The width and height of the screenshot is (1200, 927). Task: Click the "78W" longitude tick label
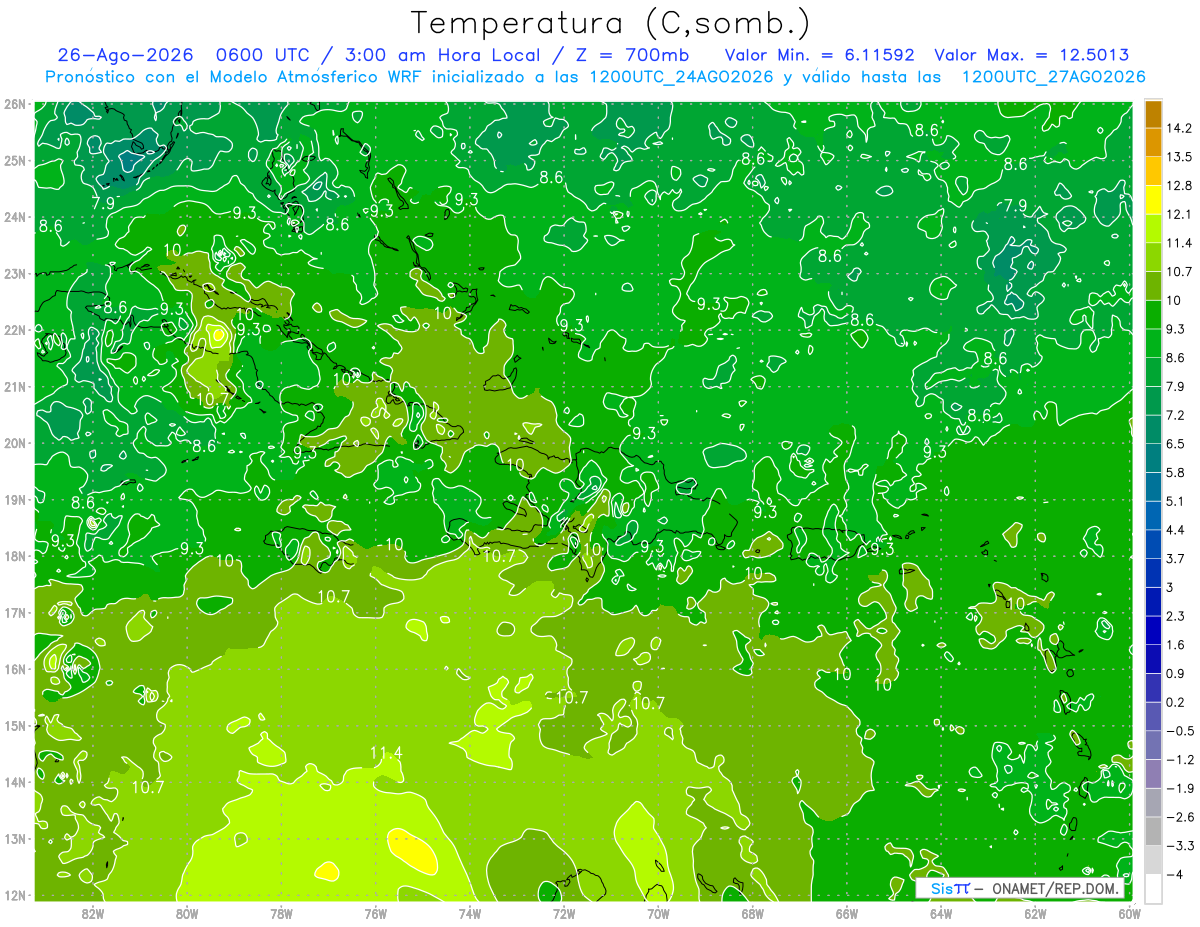click(x=281, y=913)
